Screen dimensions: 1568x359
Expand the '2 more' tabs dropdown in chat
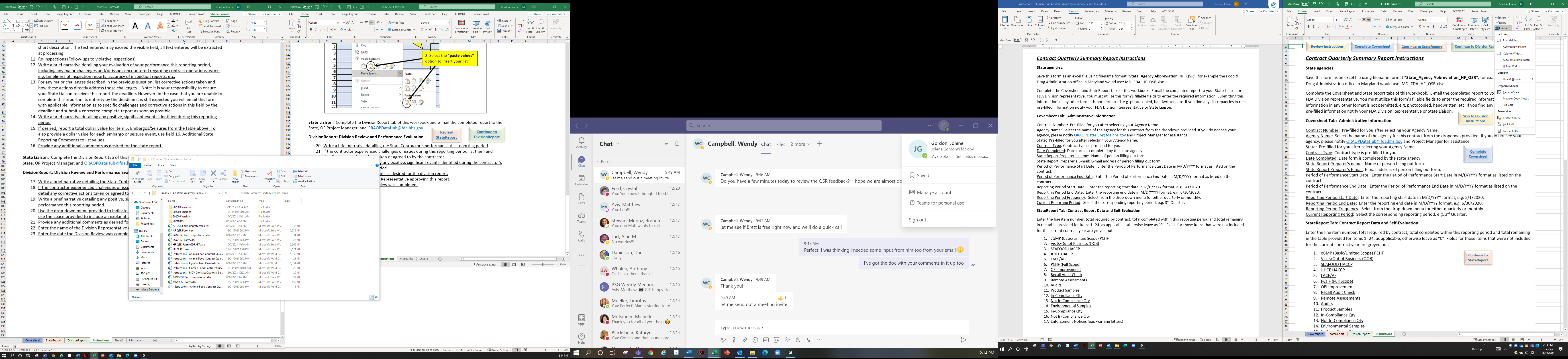pos(800,144)
